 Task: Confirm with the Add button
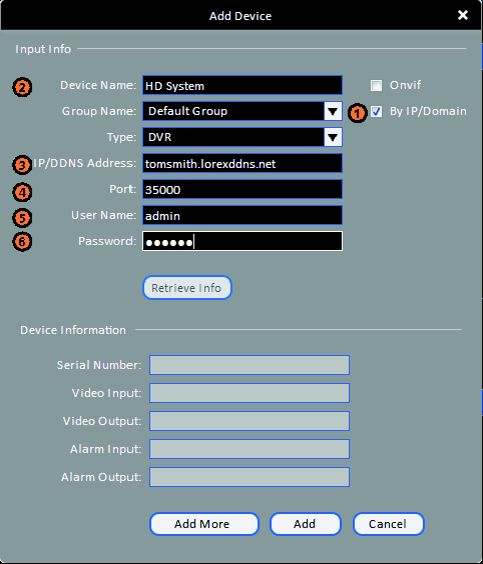coord(305,524)
